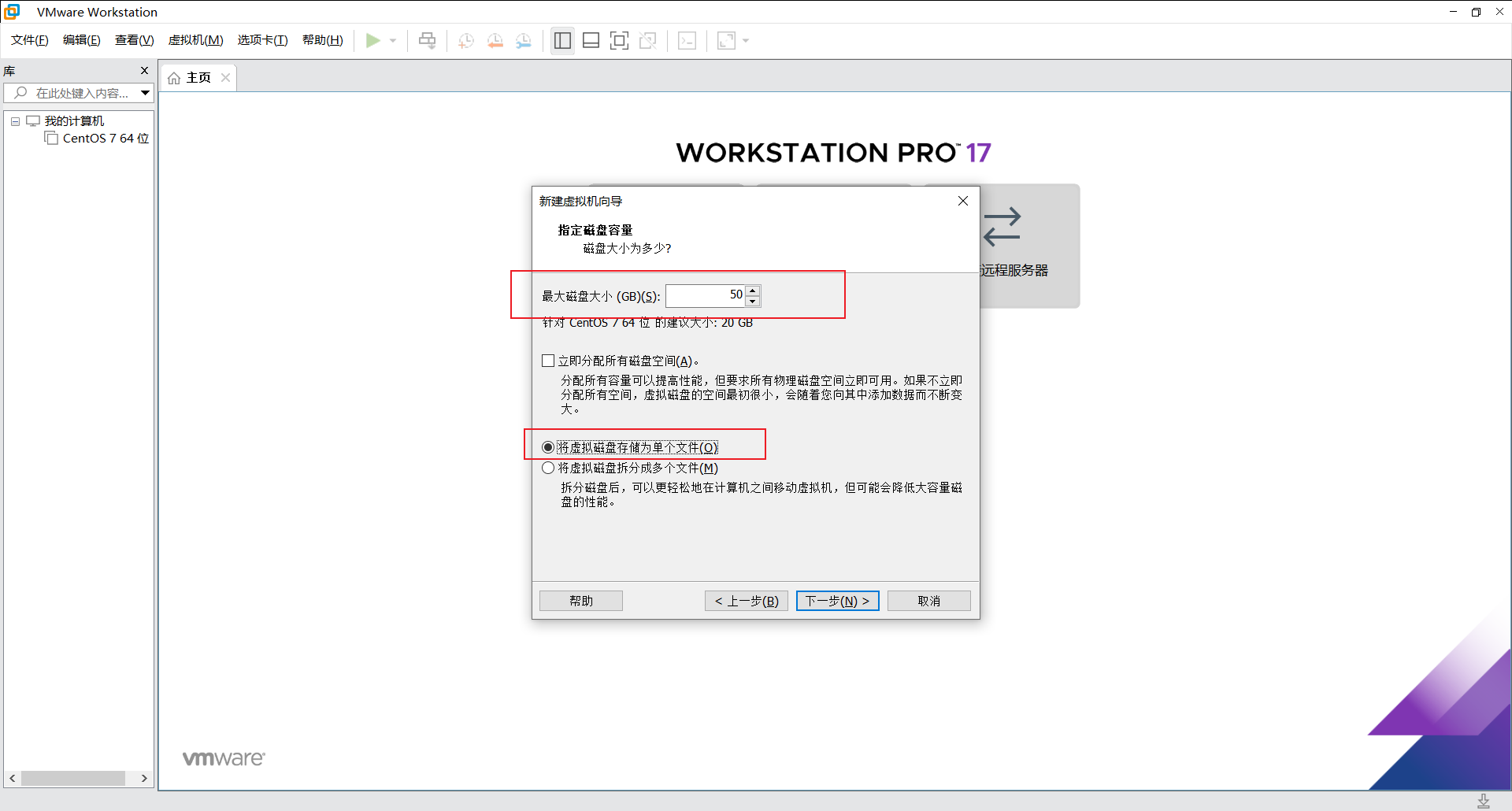
Task: Select 将虚拟磁盘拆分成多个文件 radio option
Action: coord(548,468)
